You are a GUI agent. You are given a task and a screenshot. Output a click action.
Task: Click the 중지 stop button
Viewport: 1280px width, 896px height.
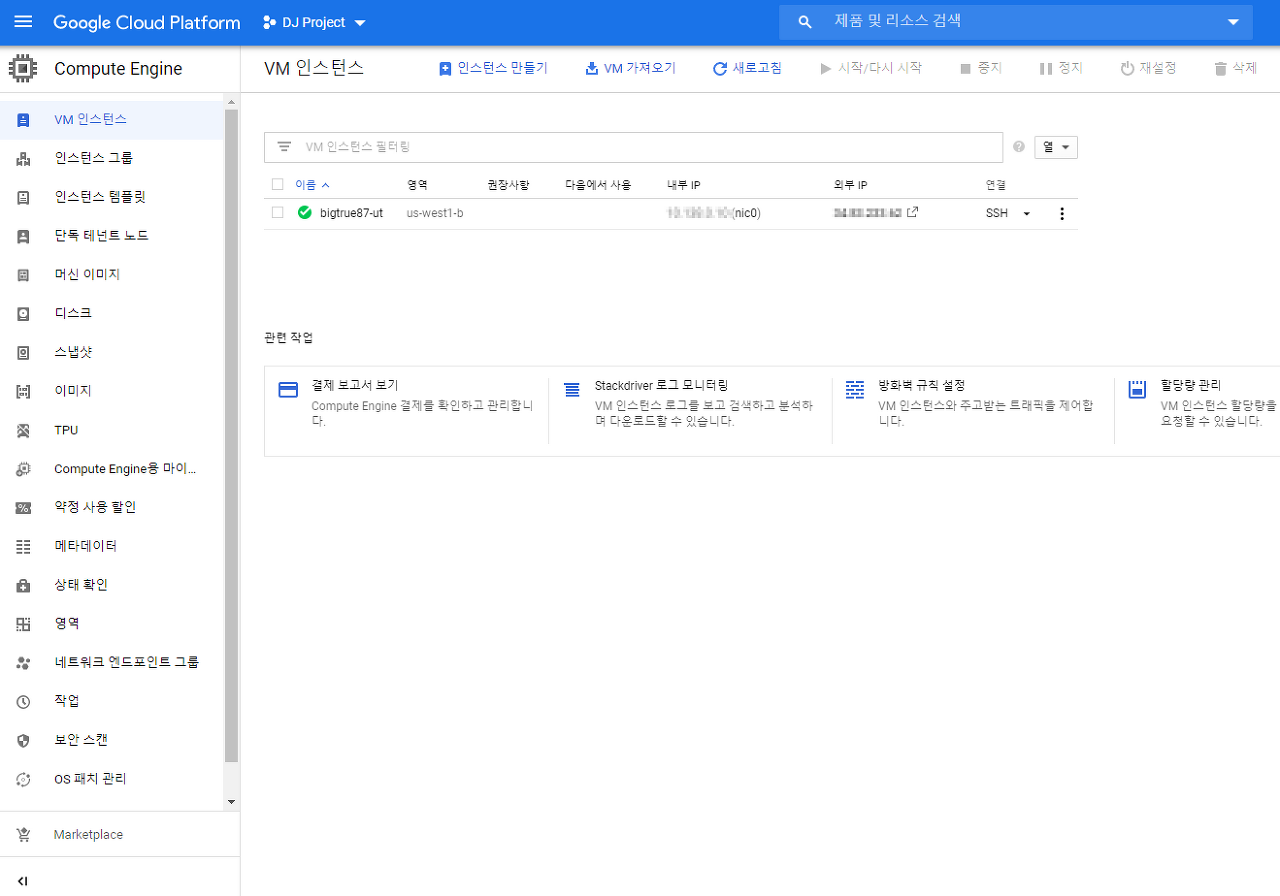(980, 68)
